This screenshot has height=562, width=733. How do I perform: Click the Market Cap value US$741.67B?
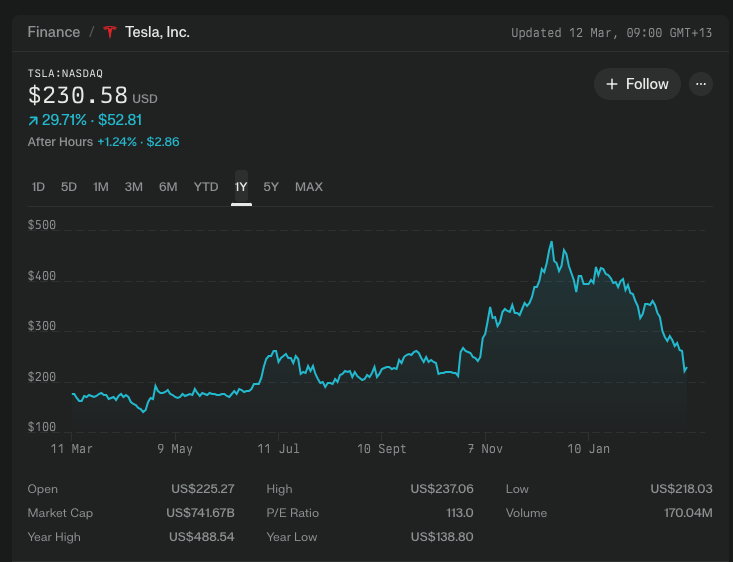click(x=200, y=513)
